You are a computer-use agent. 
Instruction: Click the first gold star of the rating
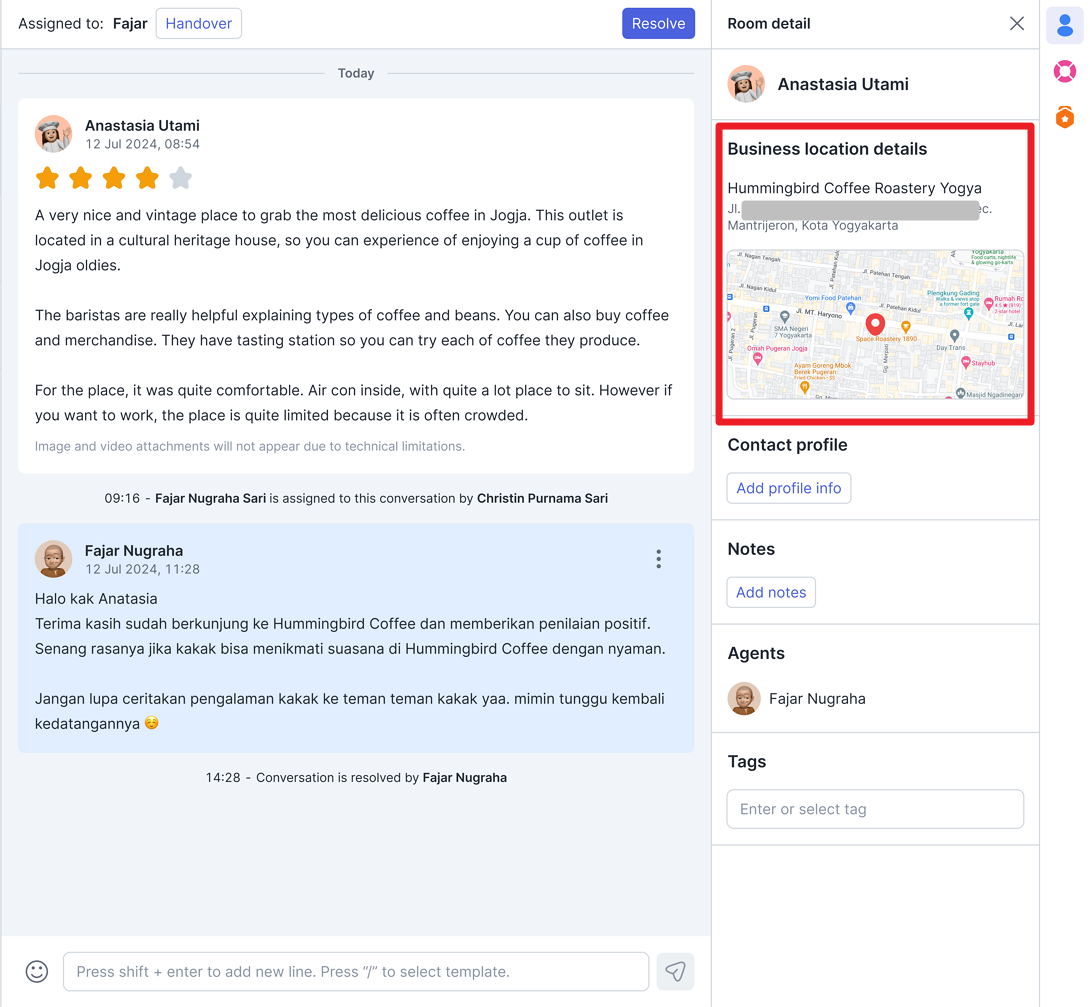click(x=47, y=178)
